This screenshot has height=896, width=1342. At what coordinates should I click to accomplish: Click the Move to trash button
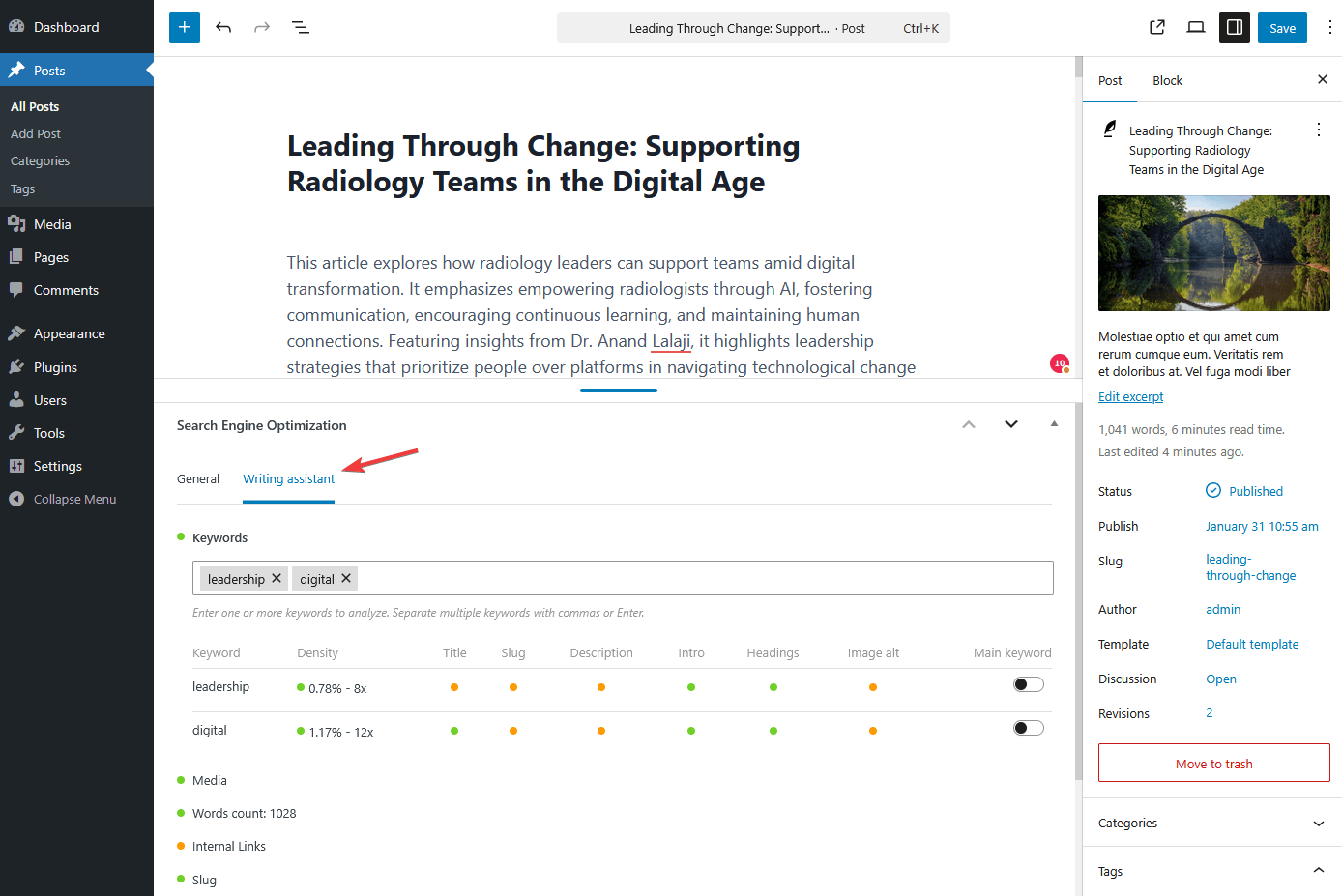pyautogui.click(x=1213, y=764)
